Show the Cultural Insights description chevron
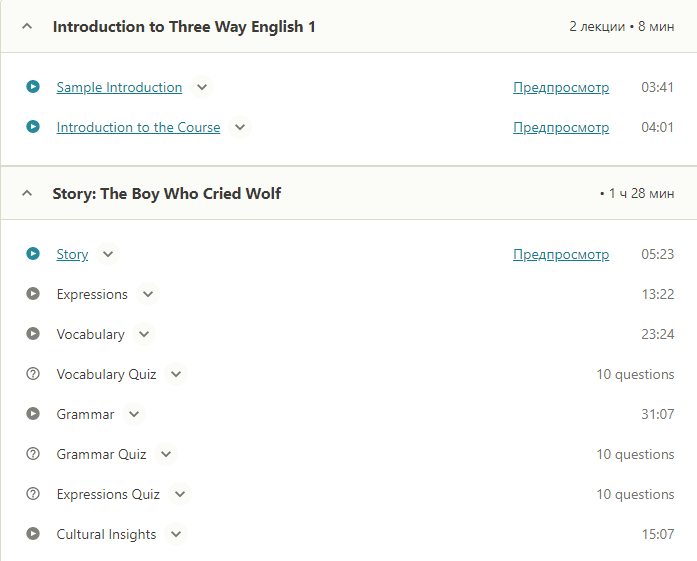 pos(176,534)
